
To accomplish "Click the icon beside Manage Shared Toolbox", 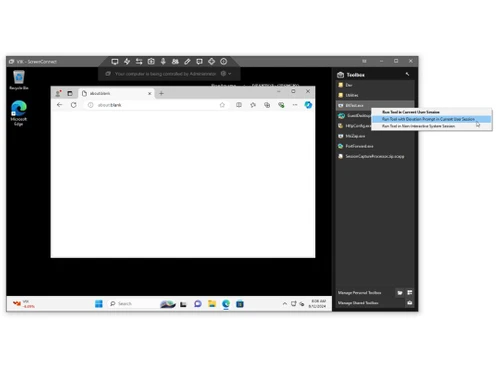I will [x=410, y=303].
